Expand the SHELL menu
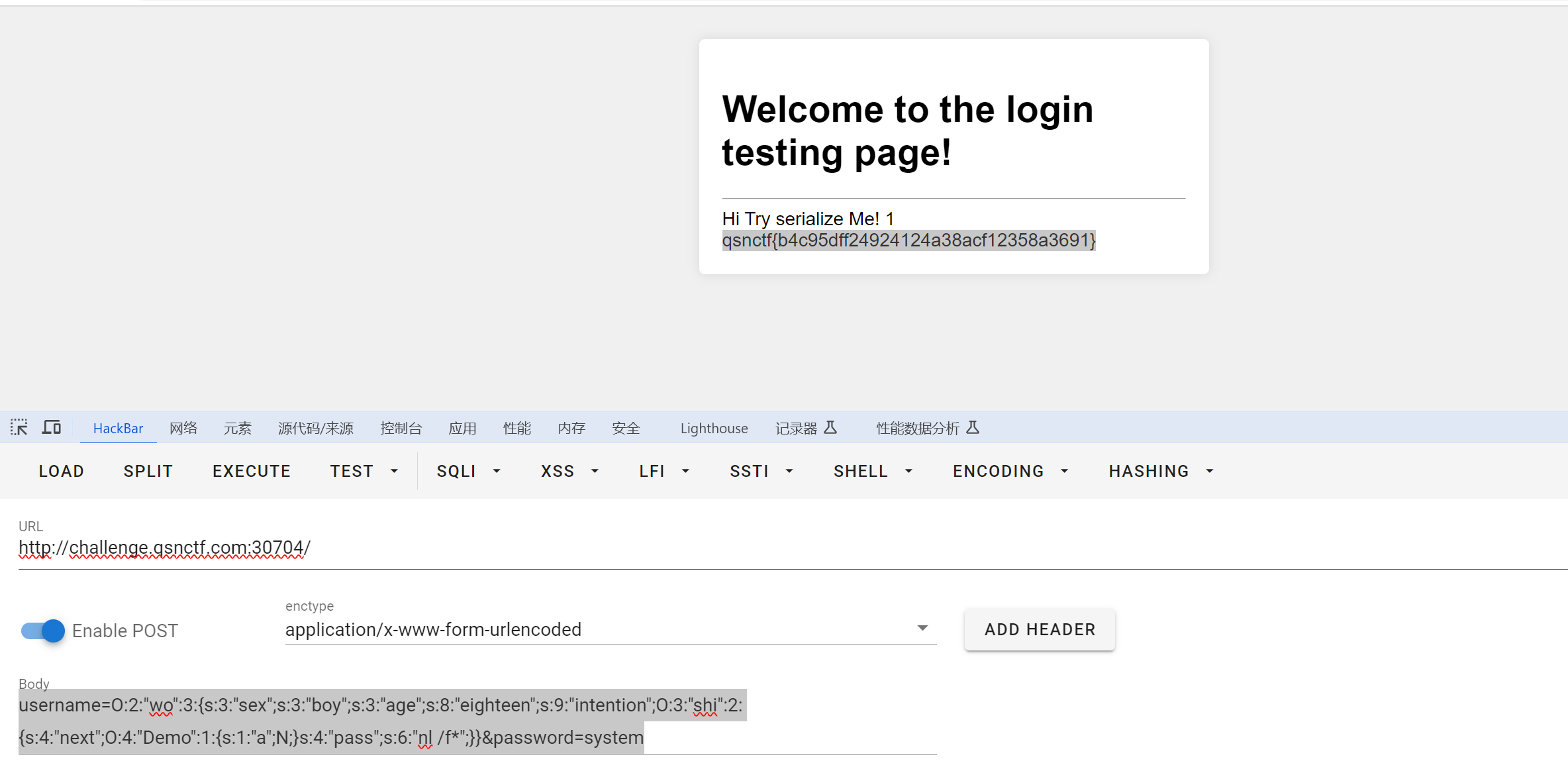 pyautogui.click(x=873, y=471)
